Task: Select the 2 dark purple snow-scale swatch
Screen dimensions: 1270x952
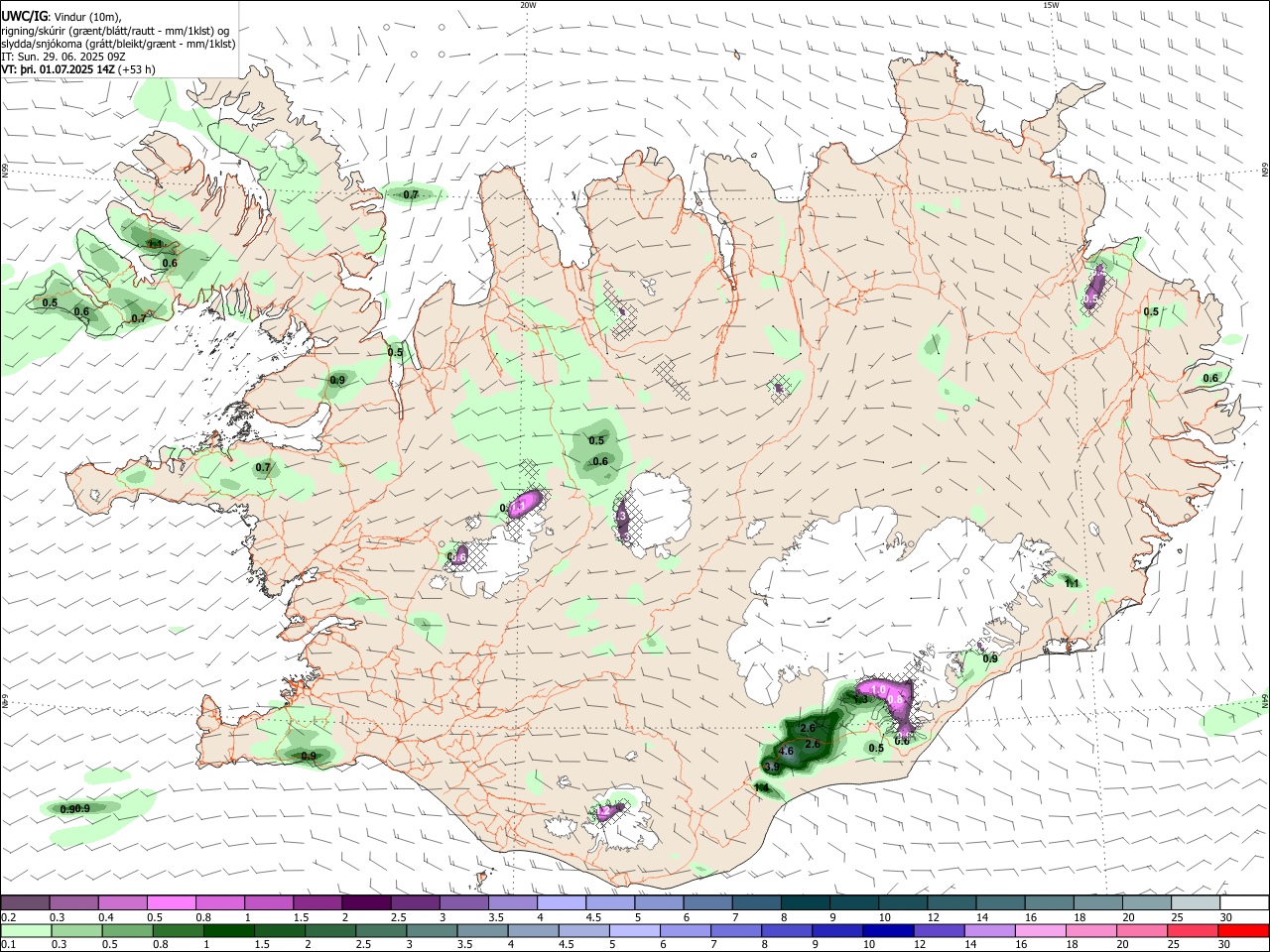Action: (x=366, y=902)
